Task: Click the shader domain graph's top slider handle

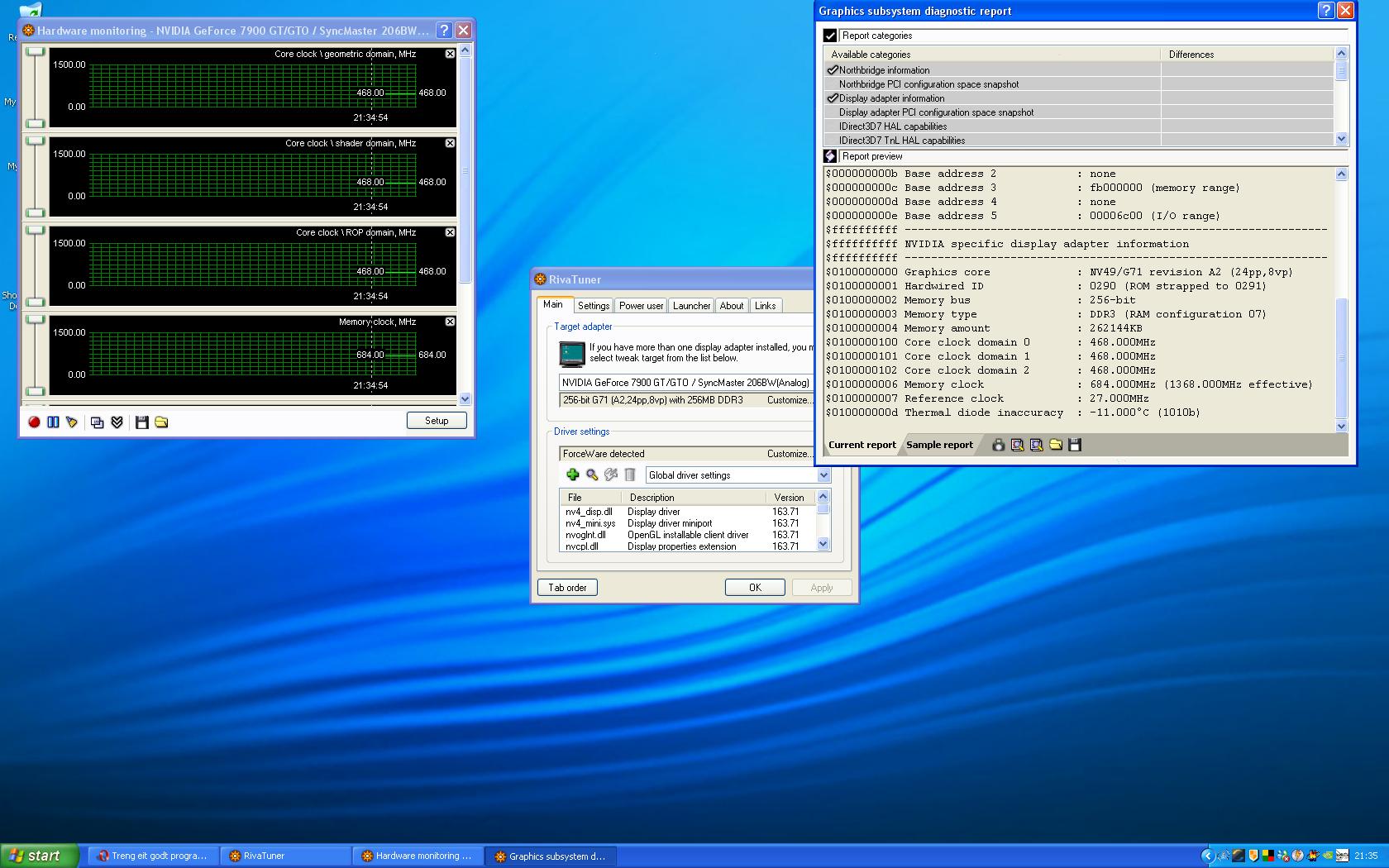Action: click(35, 141)
